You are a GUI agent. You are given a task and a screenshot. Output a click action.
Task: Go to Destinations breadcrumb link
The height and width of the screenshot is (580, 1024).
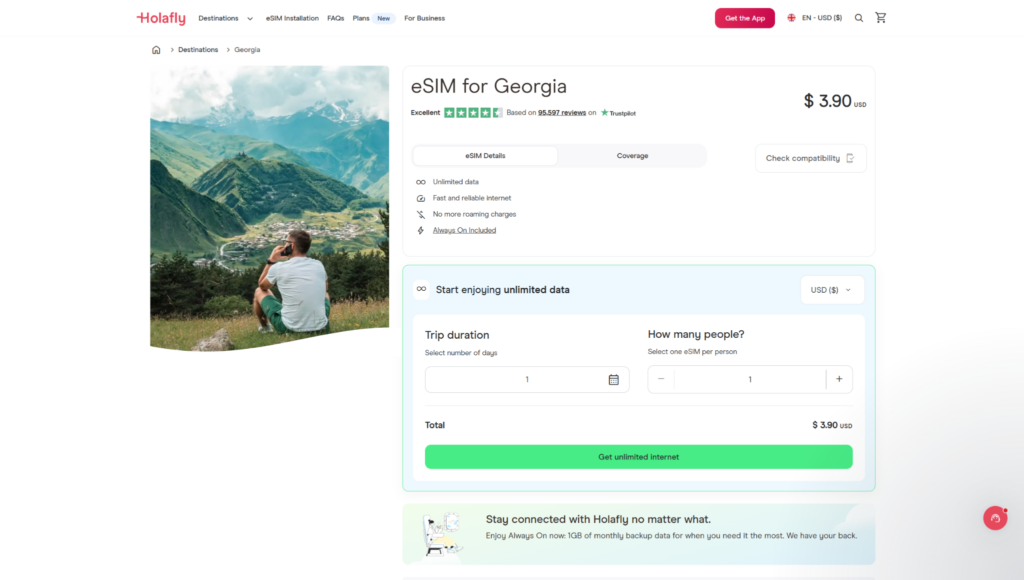click(198, 50)
